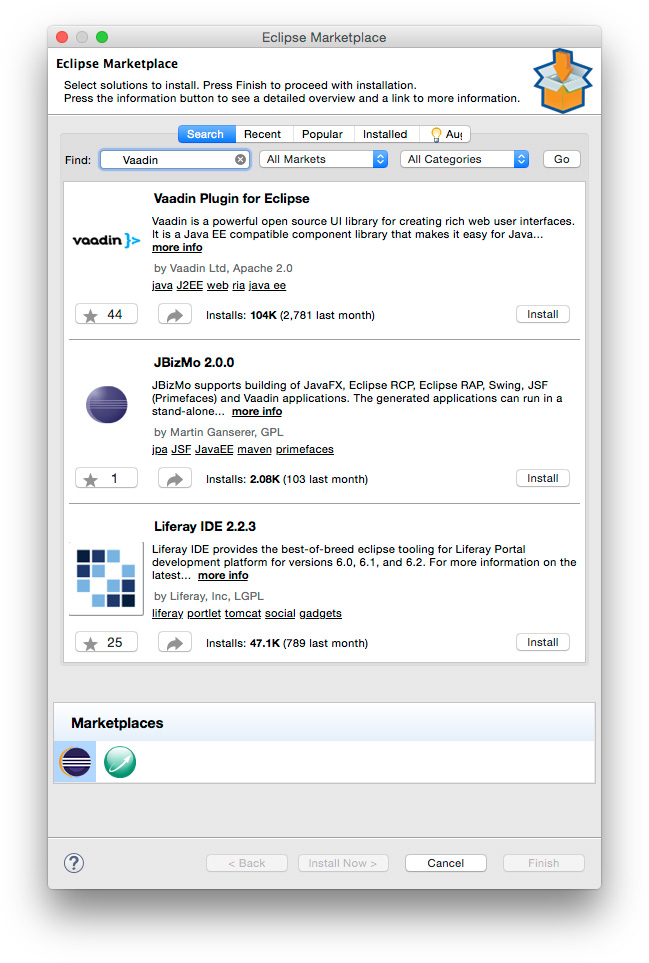Click 'by Vaadin Ltd, Apache 2.0' text
This screenshot has width=649, height=963.
coord(223,268)
